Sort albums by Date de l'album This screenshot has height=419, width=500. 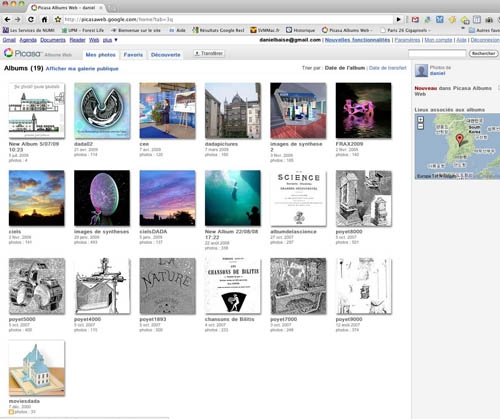pos(345,68)
